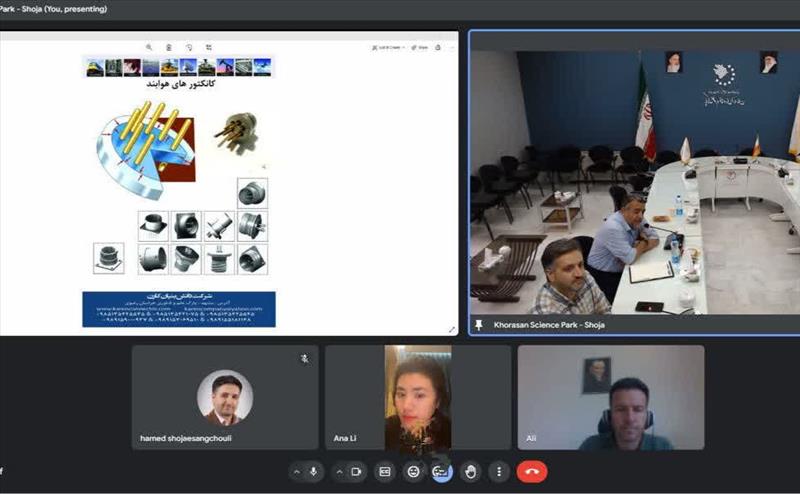Turn off the camera in call toolbar
This screenshot has width=800, height=494.
356,472
